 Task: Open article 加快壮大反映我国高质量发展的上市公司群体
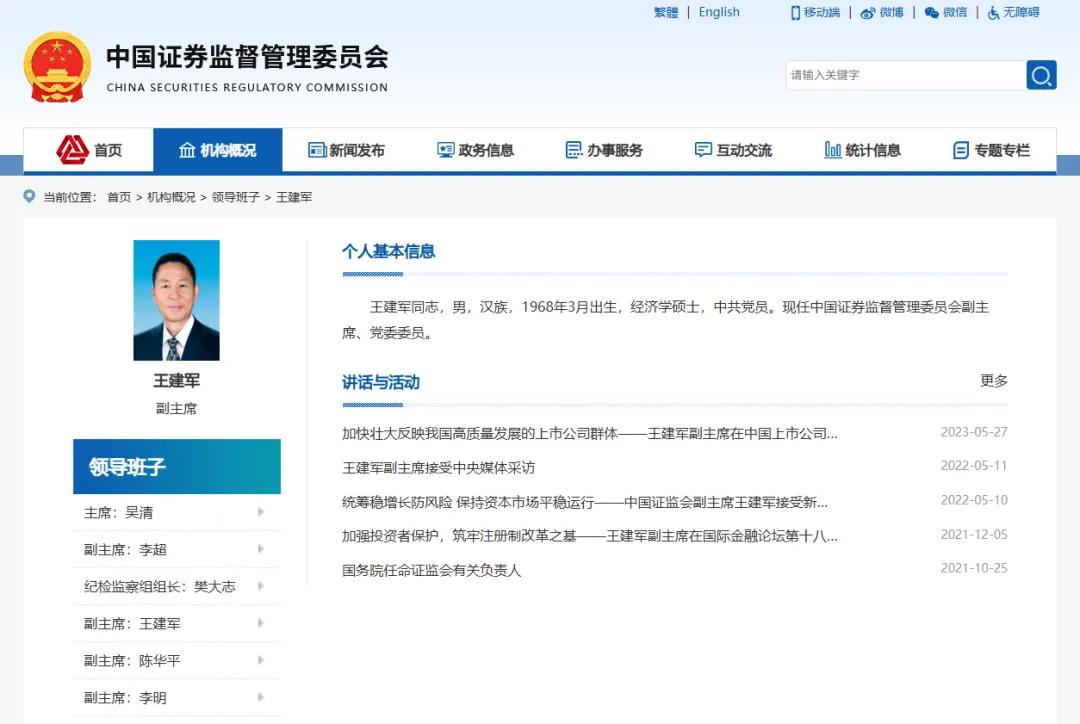point(590,433)
